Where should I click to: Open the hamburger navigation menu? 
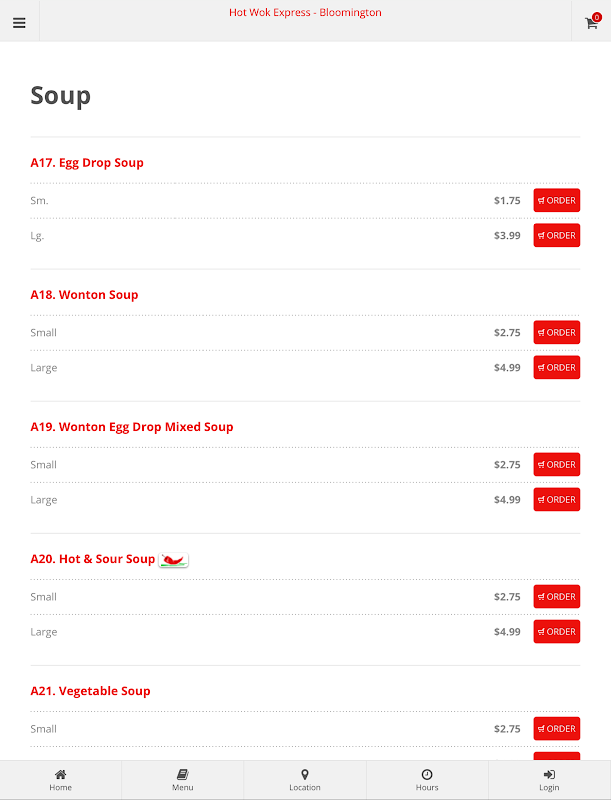click(19, 23)
